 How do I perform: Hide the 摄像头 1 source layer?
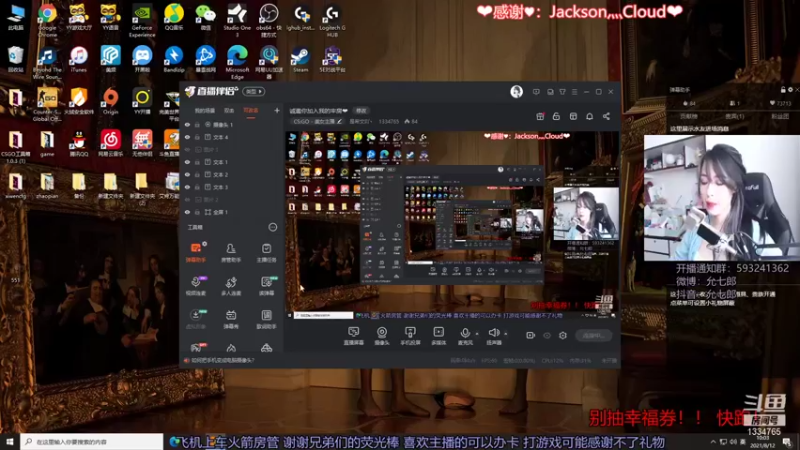click(187, 124)
